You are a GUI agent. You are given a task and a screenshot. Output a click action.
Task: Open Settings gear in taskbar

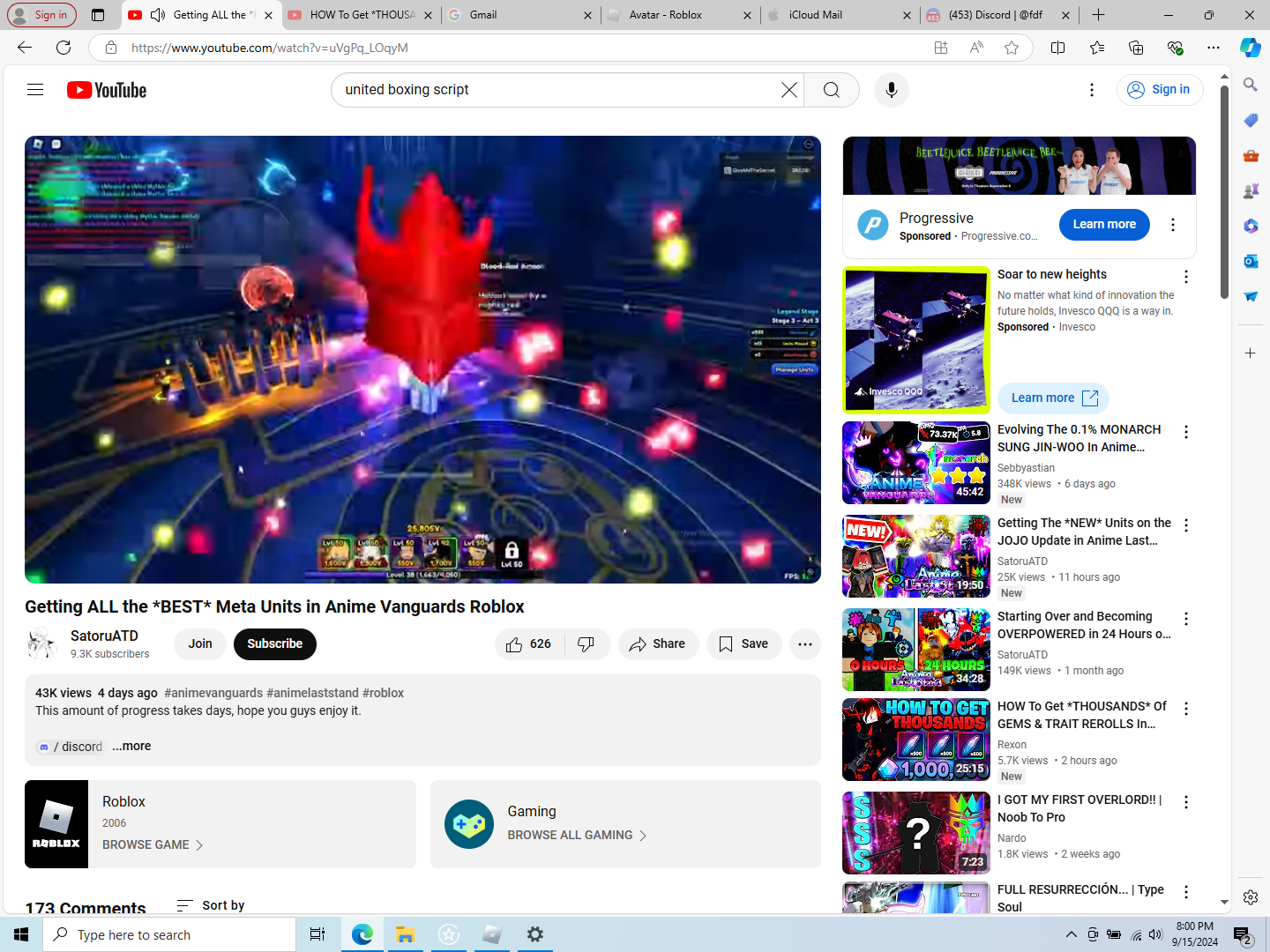coord(534,934)
